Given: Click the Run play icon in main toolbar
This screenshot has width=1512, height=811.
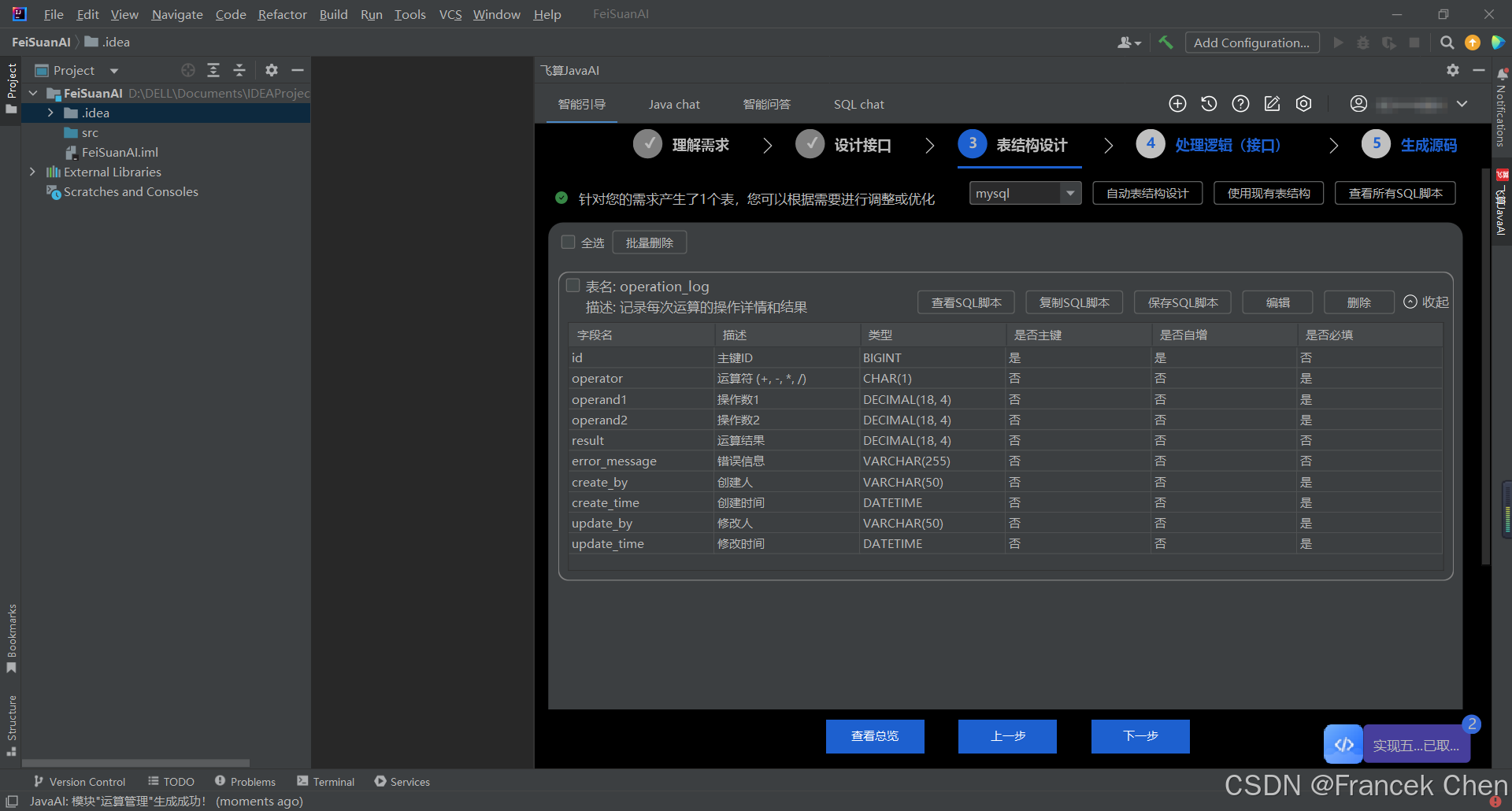Looking at the screenshot, I should click(1338, 43).
